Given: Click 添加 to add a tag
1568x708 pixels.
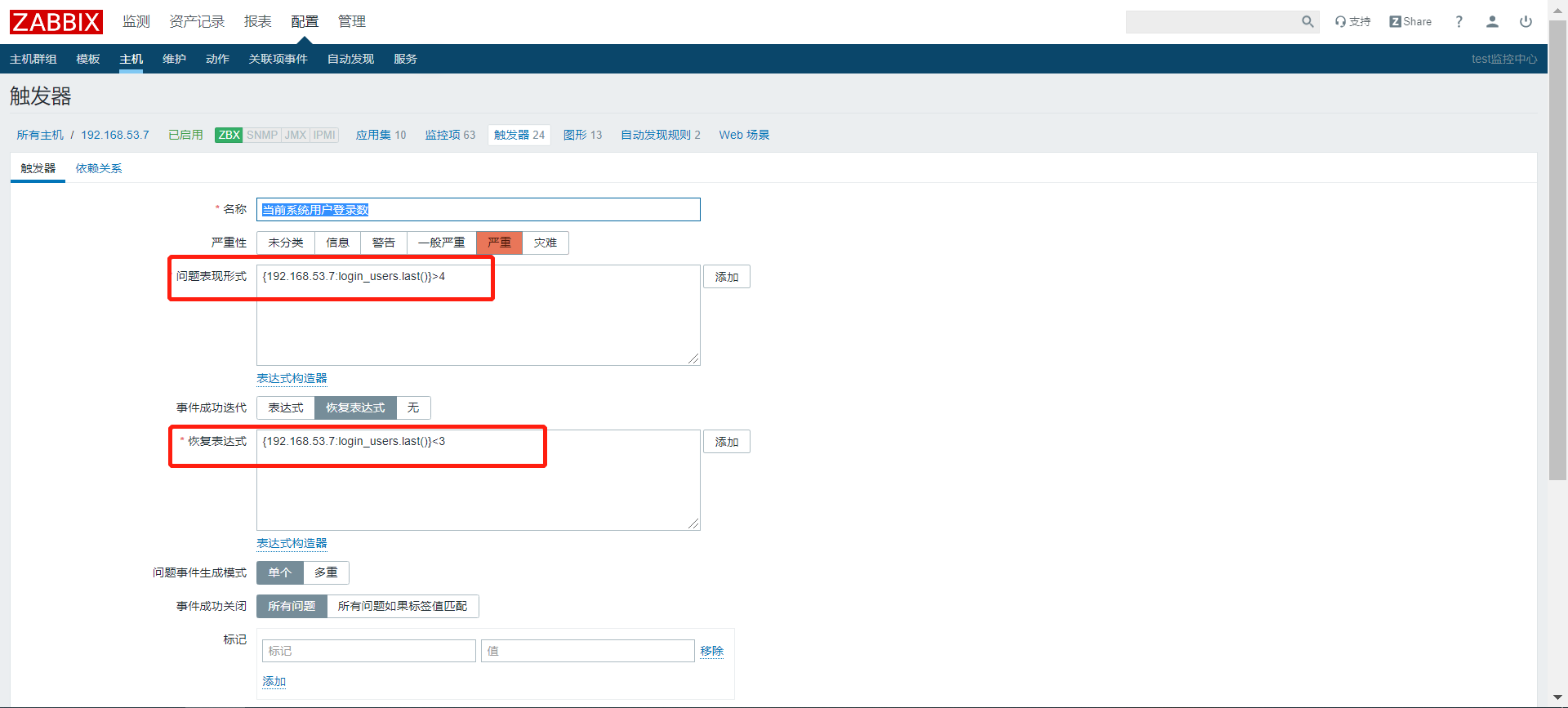Looking at the screenshot, I should pos(274,682).
